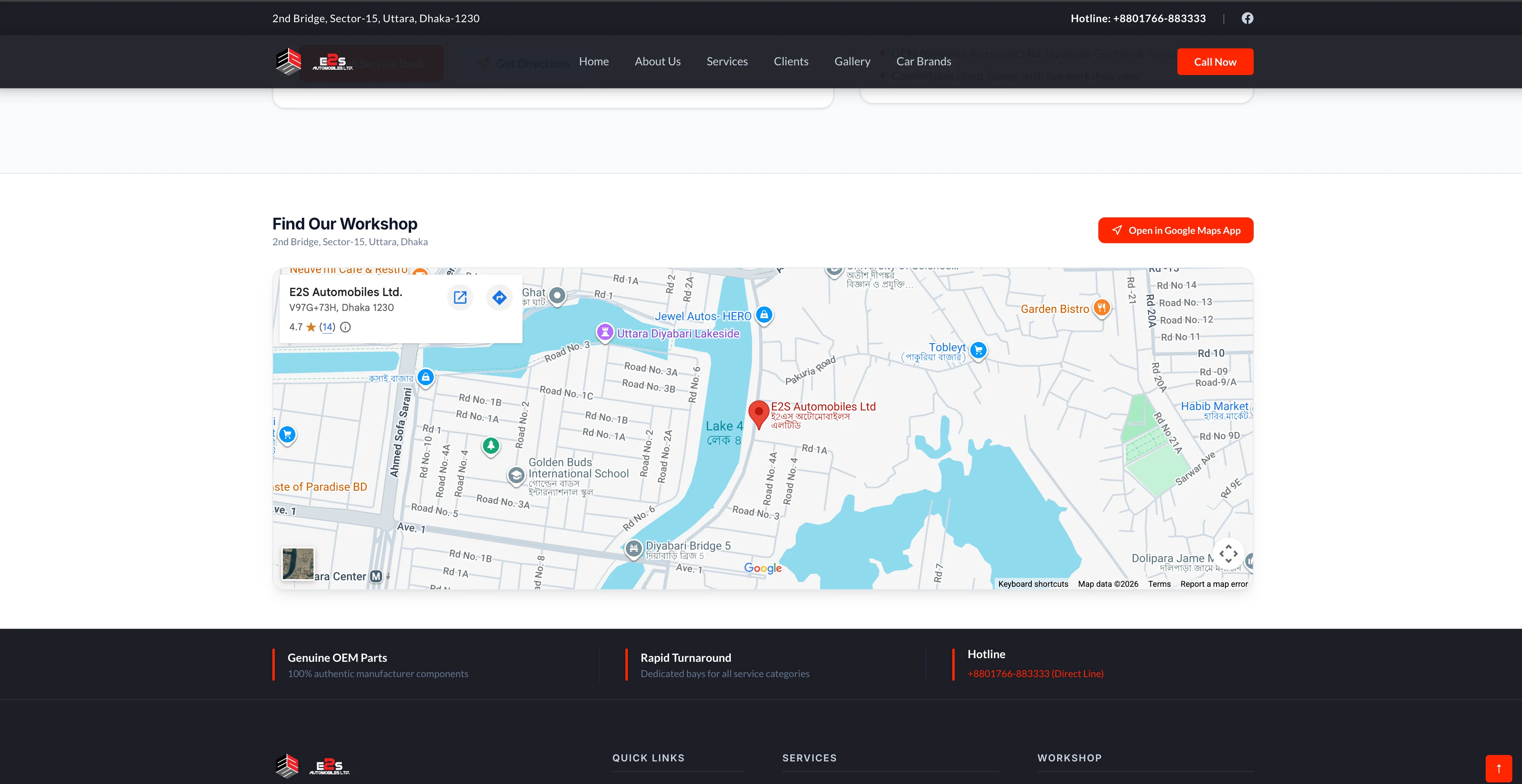Click Report a map error link
This screenshot has width=1522, height=784.
(1214, 584)
